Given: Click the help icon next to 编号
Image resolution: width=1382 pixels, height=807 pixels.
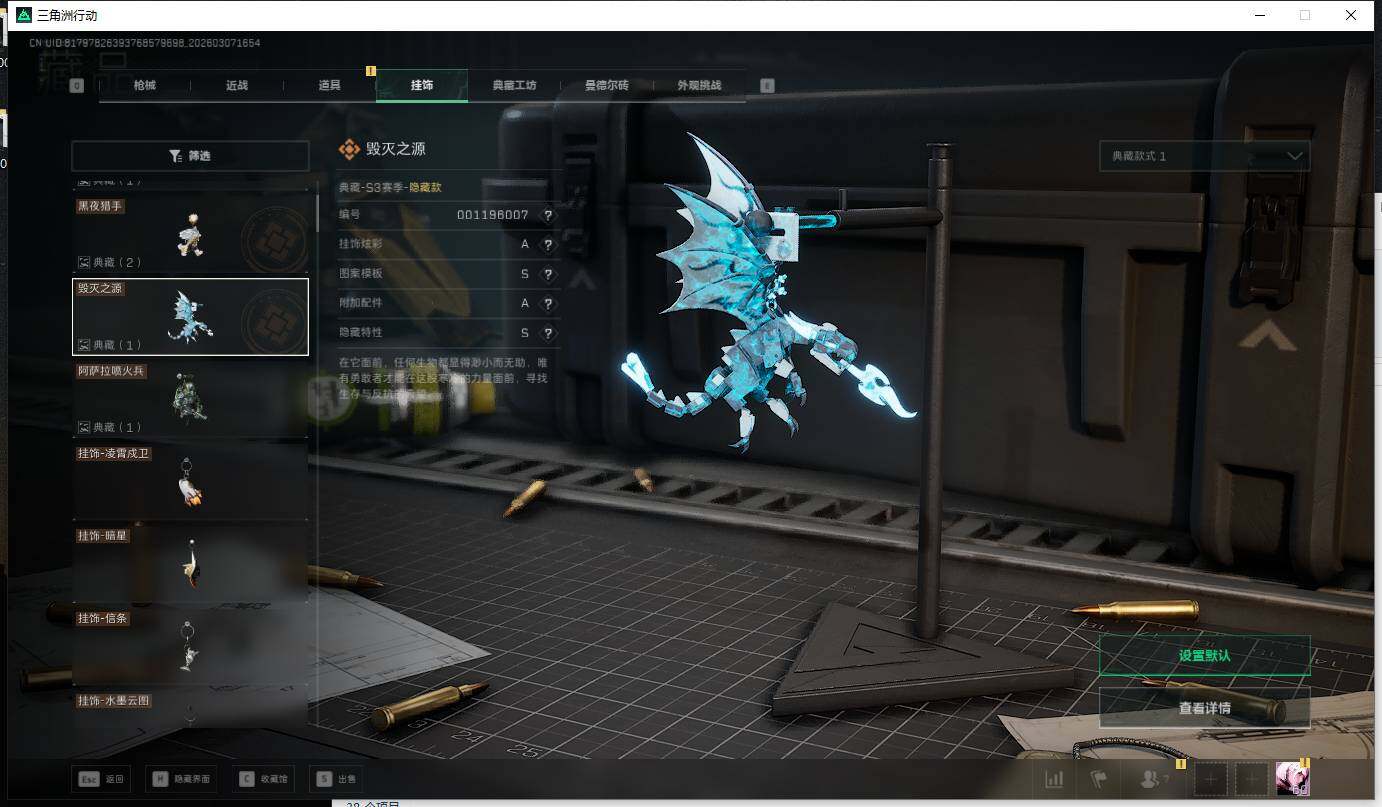Looking at the screenshot, I should point(548,215).
